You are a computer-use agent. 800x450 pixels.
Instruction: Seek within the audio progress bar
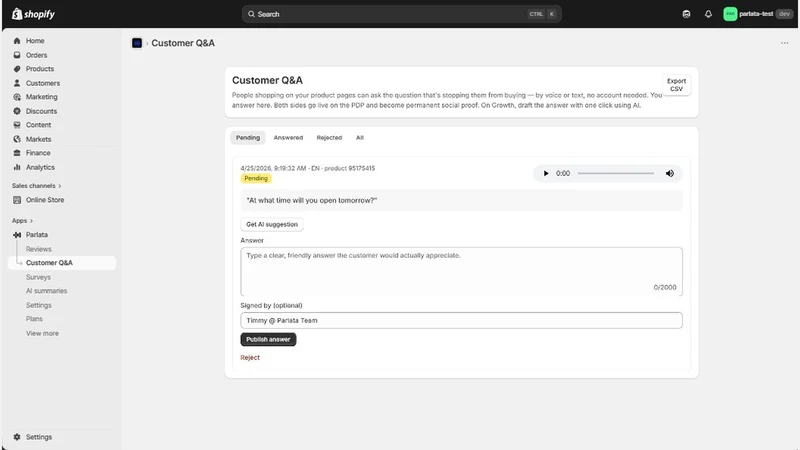tap(616, 173)
